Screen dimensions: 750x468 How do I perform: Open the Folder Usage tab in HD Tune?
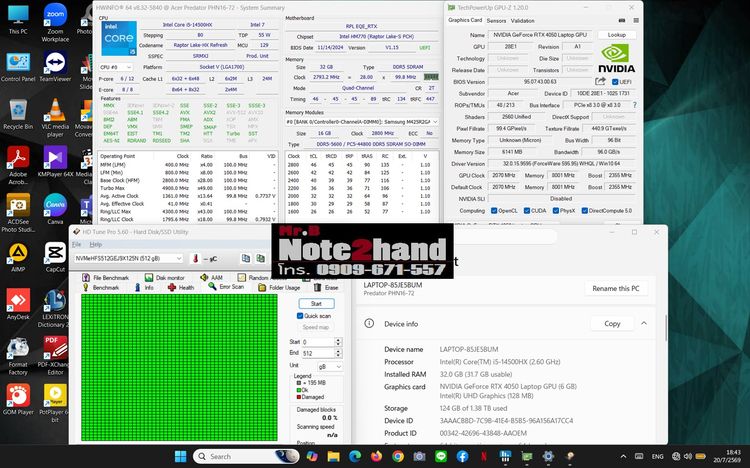[x=279, y=288]
